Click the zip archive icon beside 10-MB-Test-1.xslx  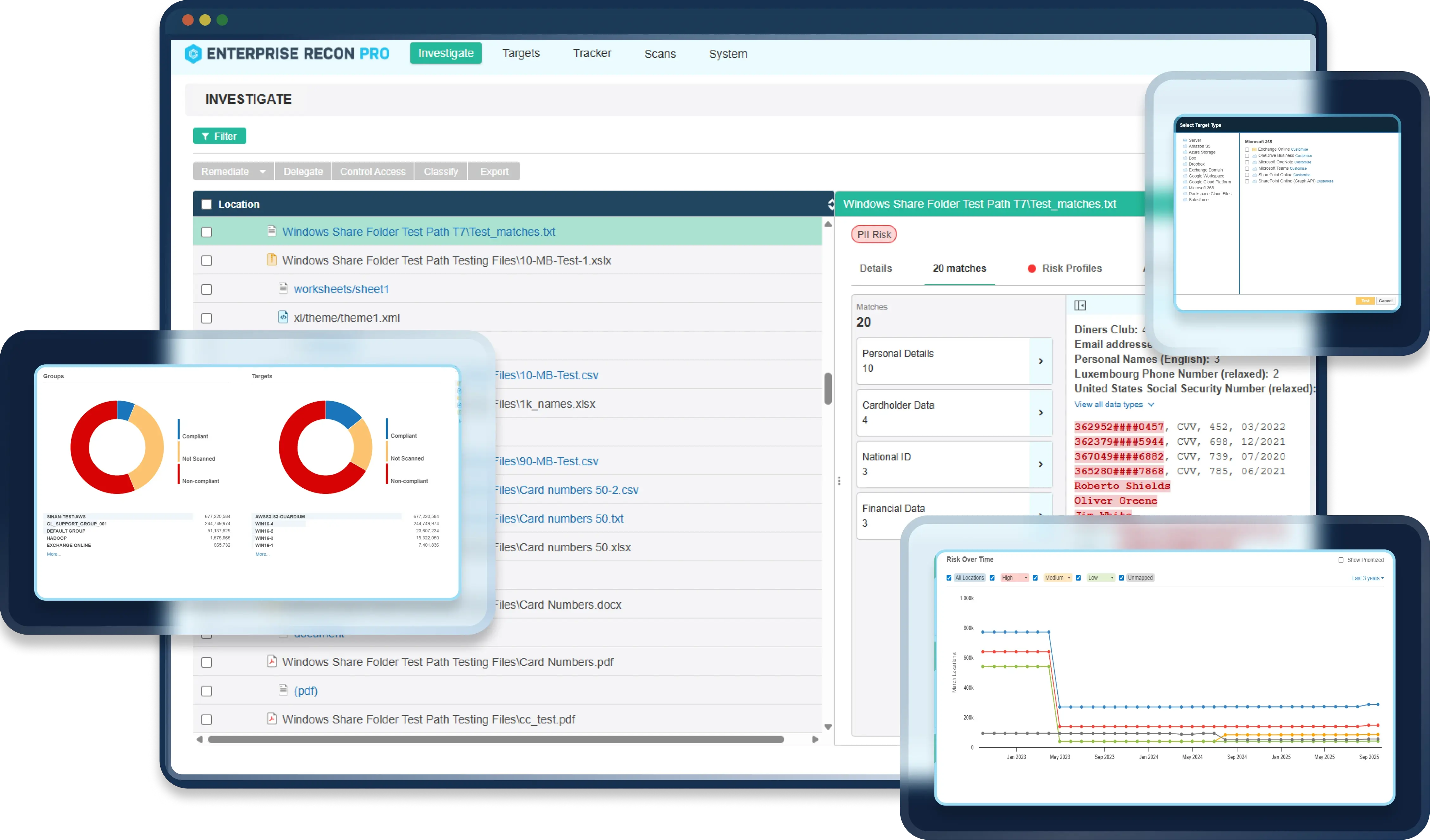click(272, 260)
